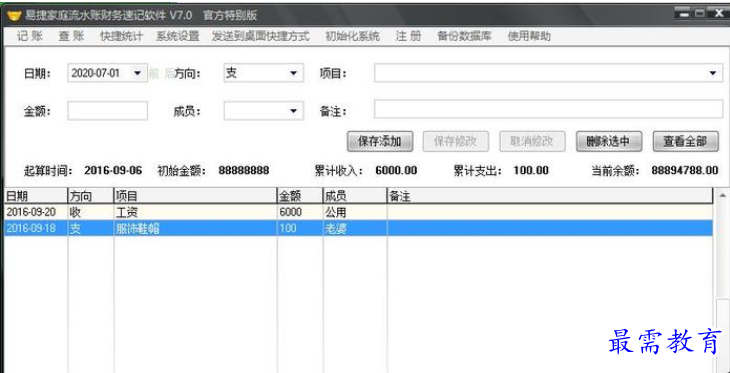730x373 pixels.
Task: Open the 备份数据库 menu
Action: pos(464,36)
